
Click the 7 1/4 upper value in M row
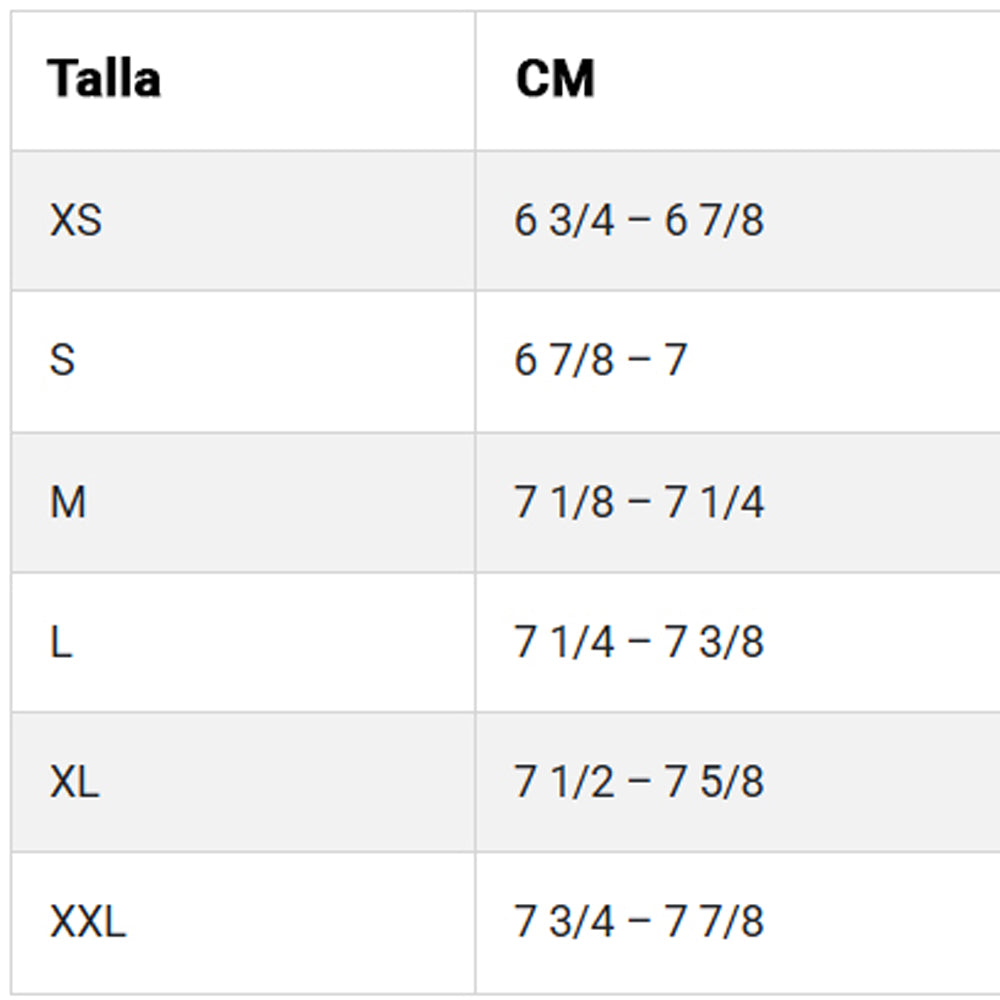coord(714,501)
